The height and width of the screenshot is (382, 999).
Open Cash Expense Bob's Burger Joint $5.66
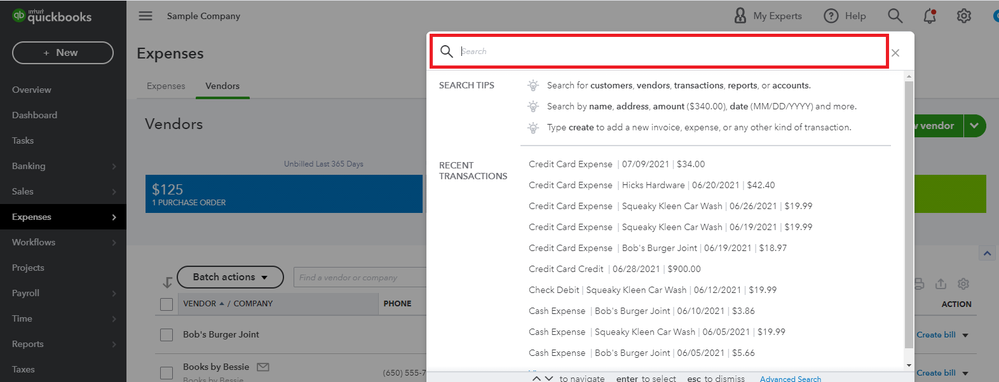click(x=642, y=353)
